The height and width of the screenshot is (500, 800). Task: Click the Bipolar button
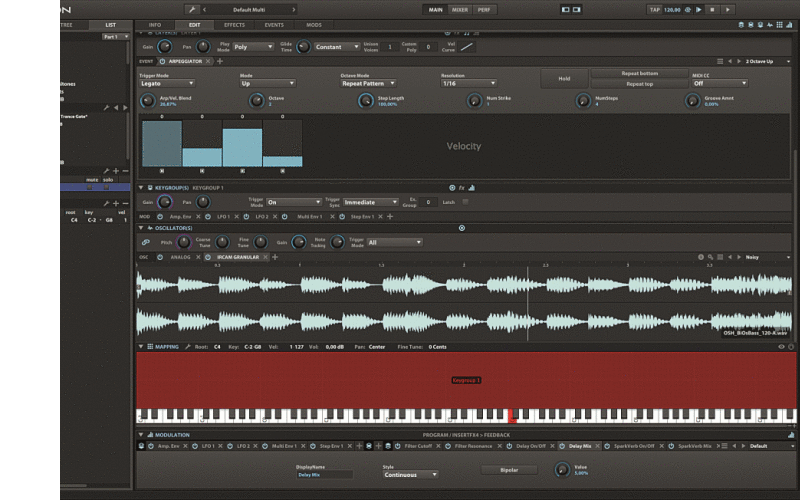(x=509, y=470)
